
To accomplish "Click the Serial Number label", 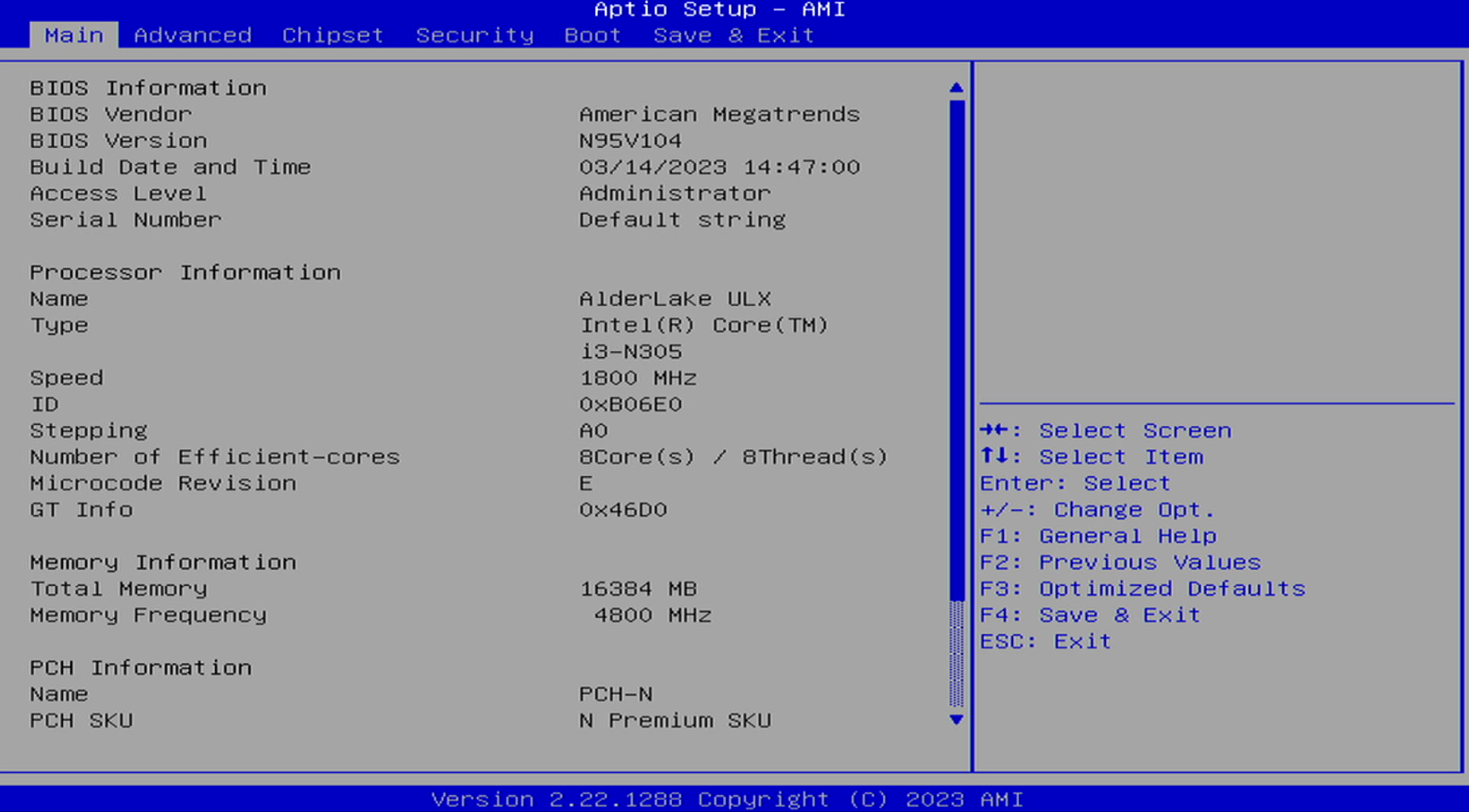I will click(x=126, y=219).
